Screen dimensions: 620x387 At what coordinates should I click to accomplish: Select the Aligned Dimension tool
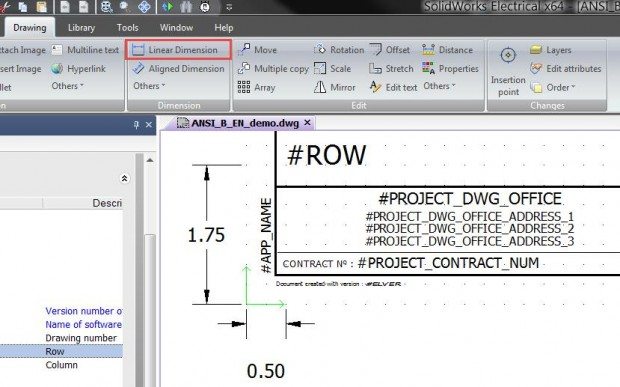[178, 69]
